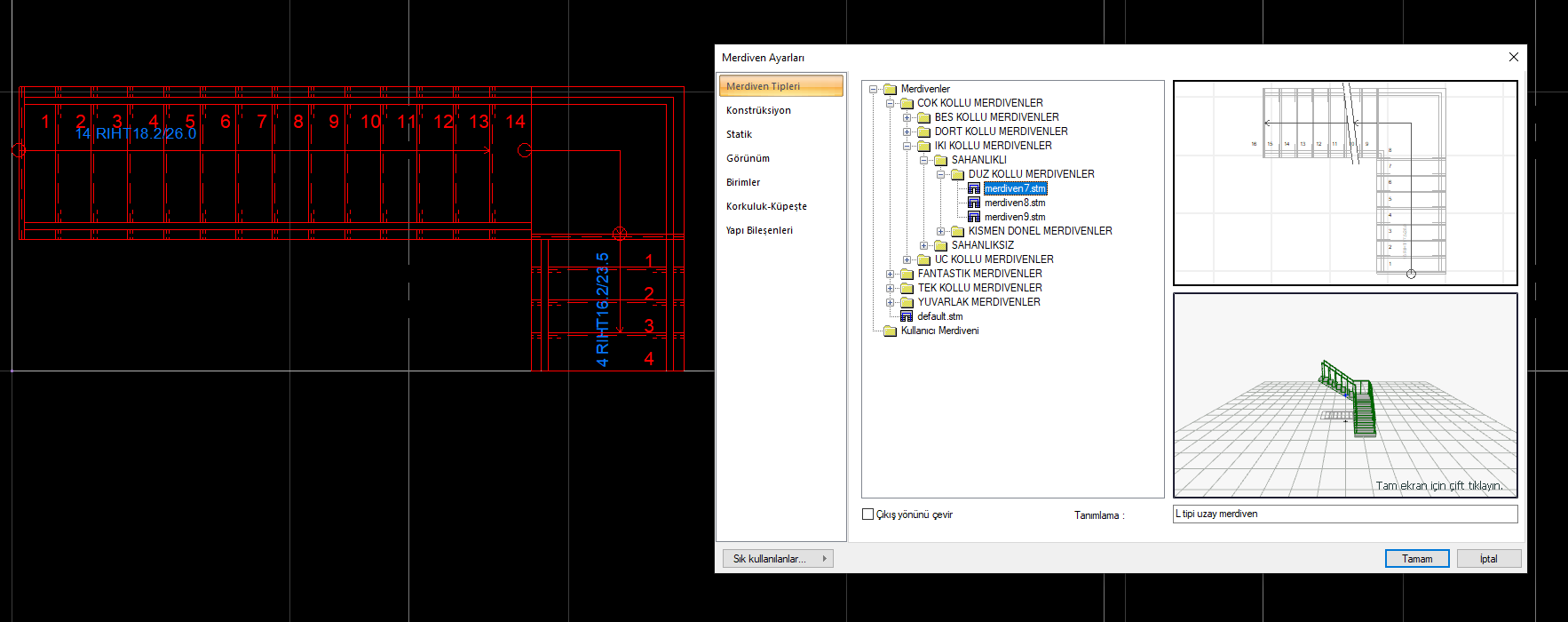Enable the Çıkış yönünü çevir checkbox
Viewport: 1568px width, 622px height.
coord(868,514)
